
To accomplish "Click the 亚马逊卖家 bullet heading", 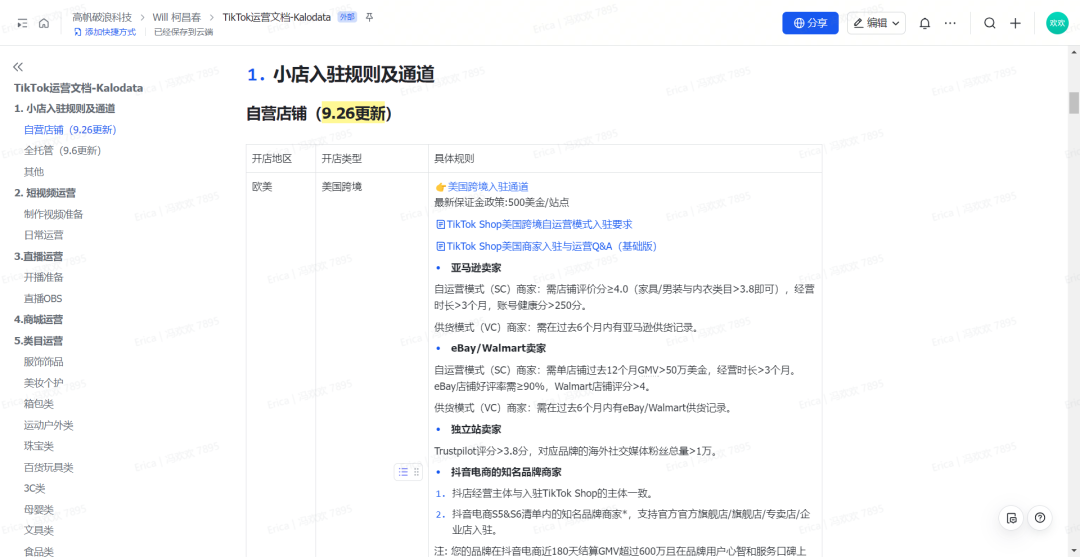I will pyautogui.click(x=476, y=268).
